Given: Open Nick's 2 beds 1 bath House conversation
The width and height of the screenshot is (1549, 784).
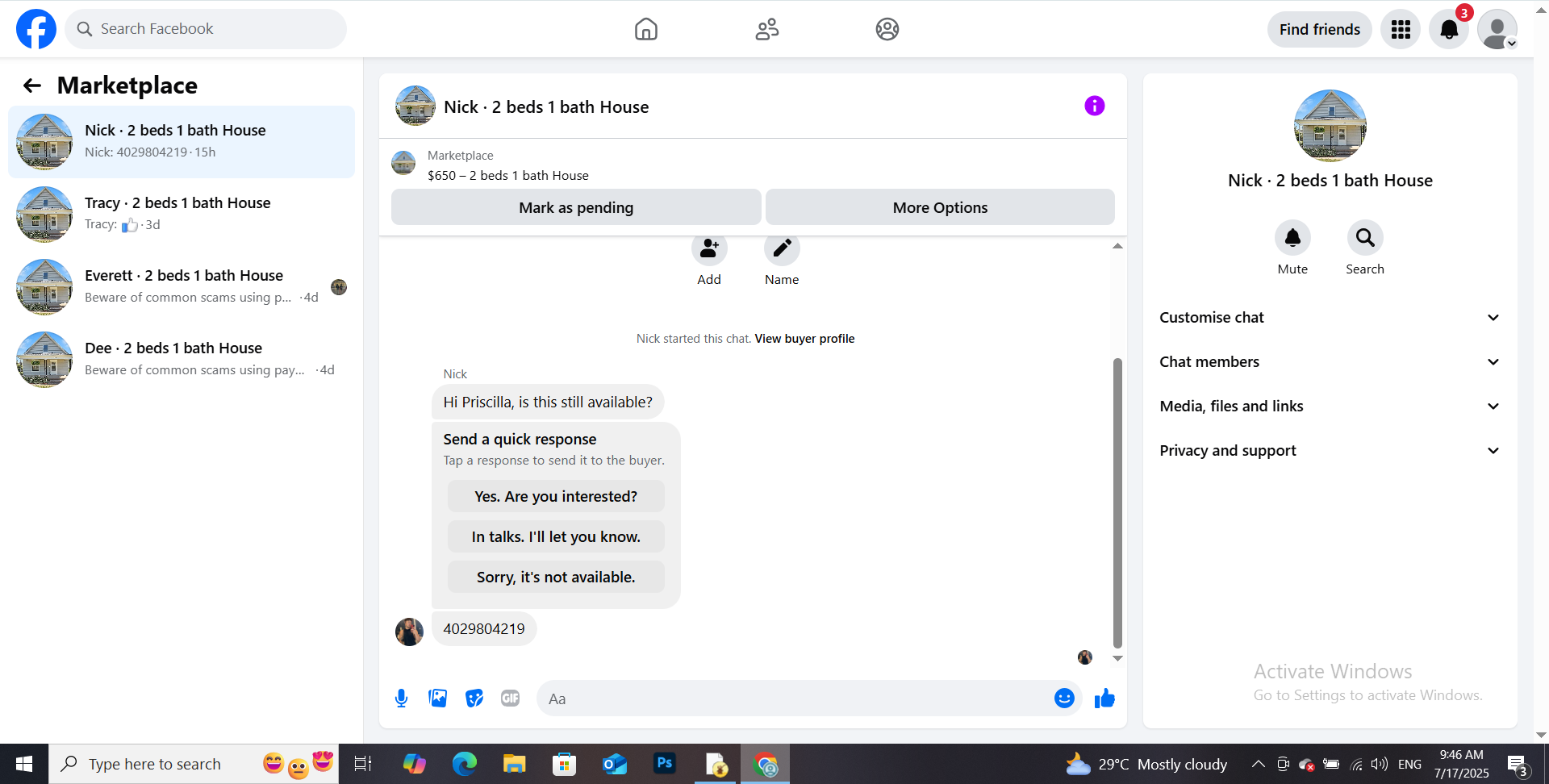Looking at the screenshot, I should tap(182, 142).
